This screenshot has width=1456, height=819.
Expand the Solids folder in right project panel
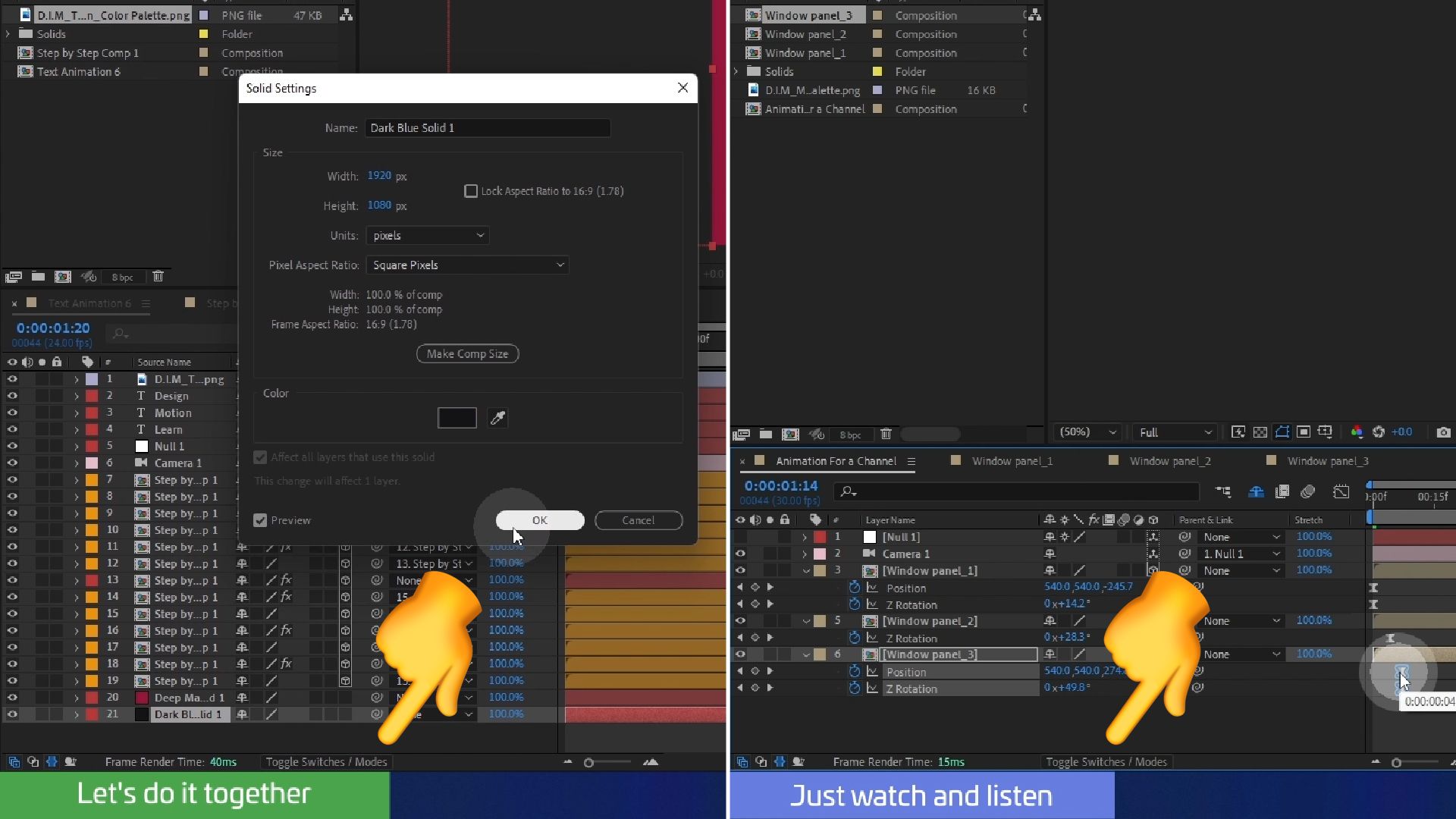click(736, 71)
